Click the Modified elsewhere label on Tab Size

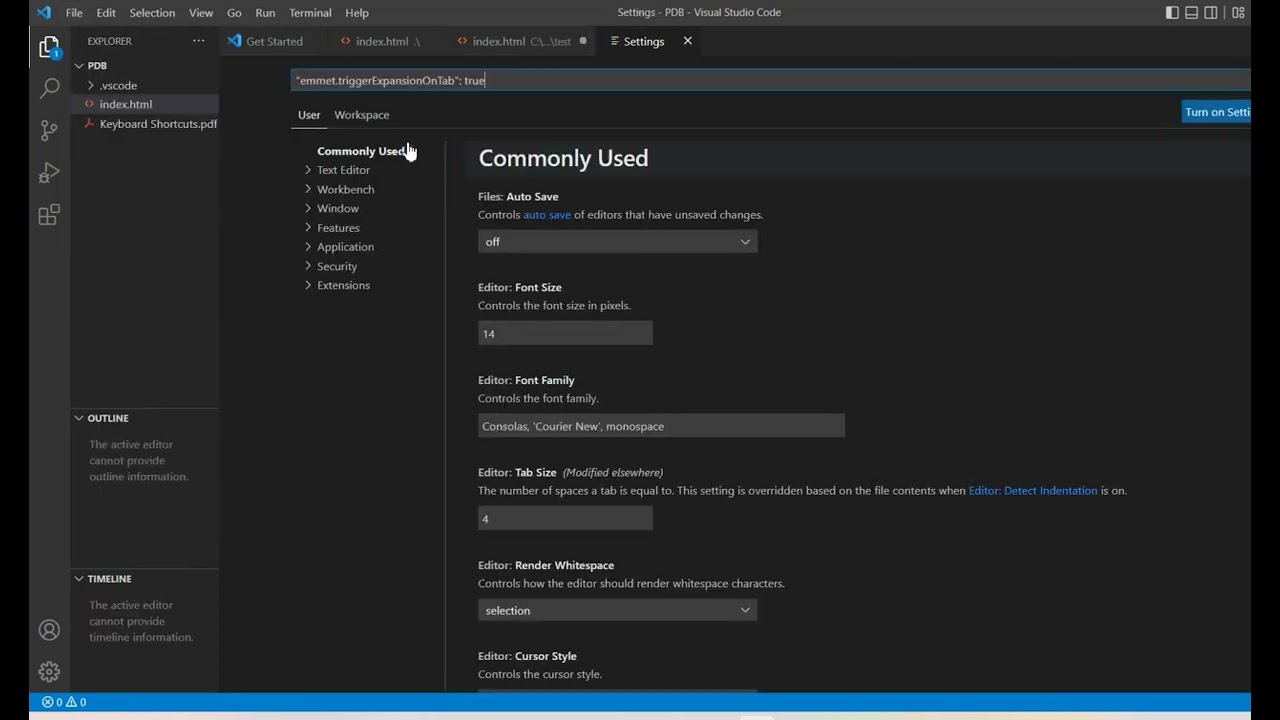click(613, 473)
